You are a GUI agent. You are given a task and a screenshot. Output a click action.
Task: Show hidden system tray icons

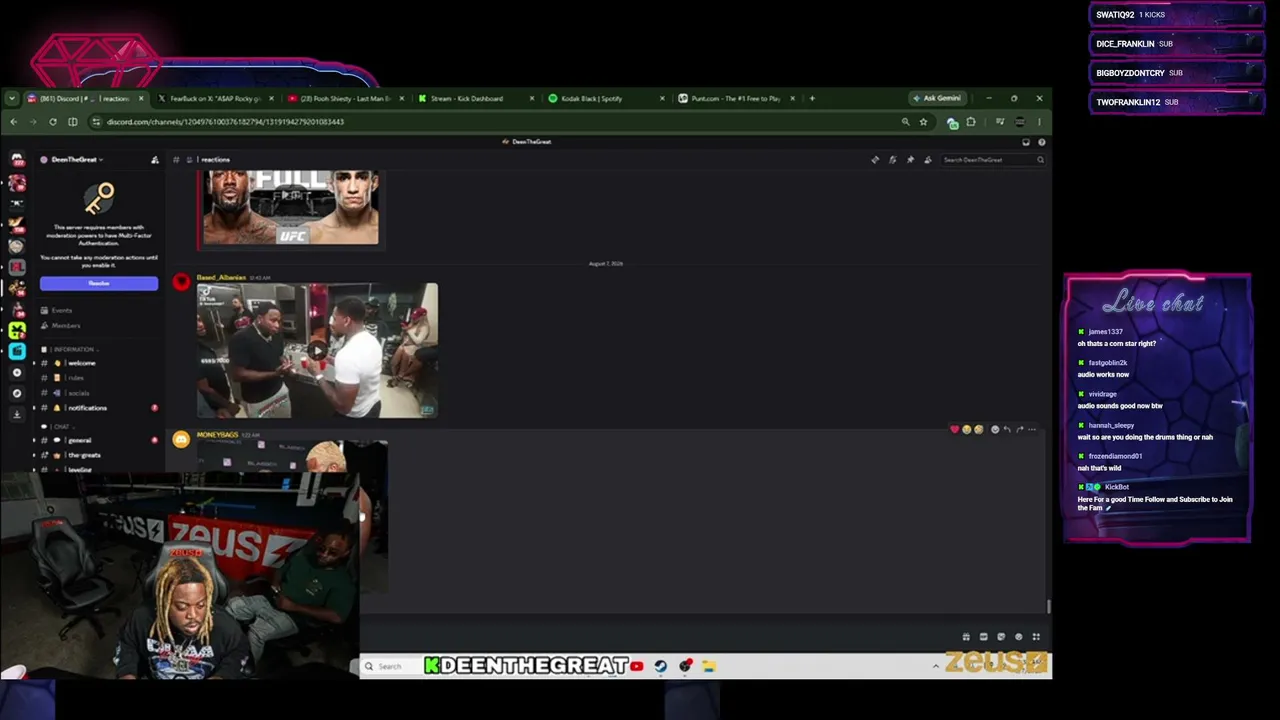936,666
